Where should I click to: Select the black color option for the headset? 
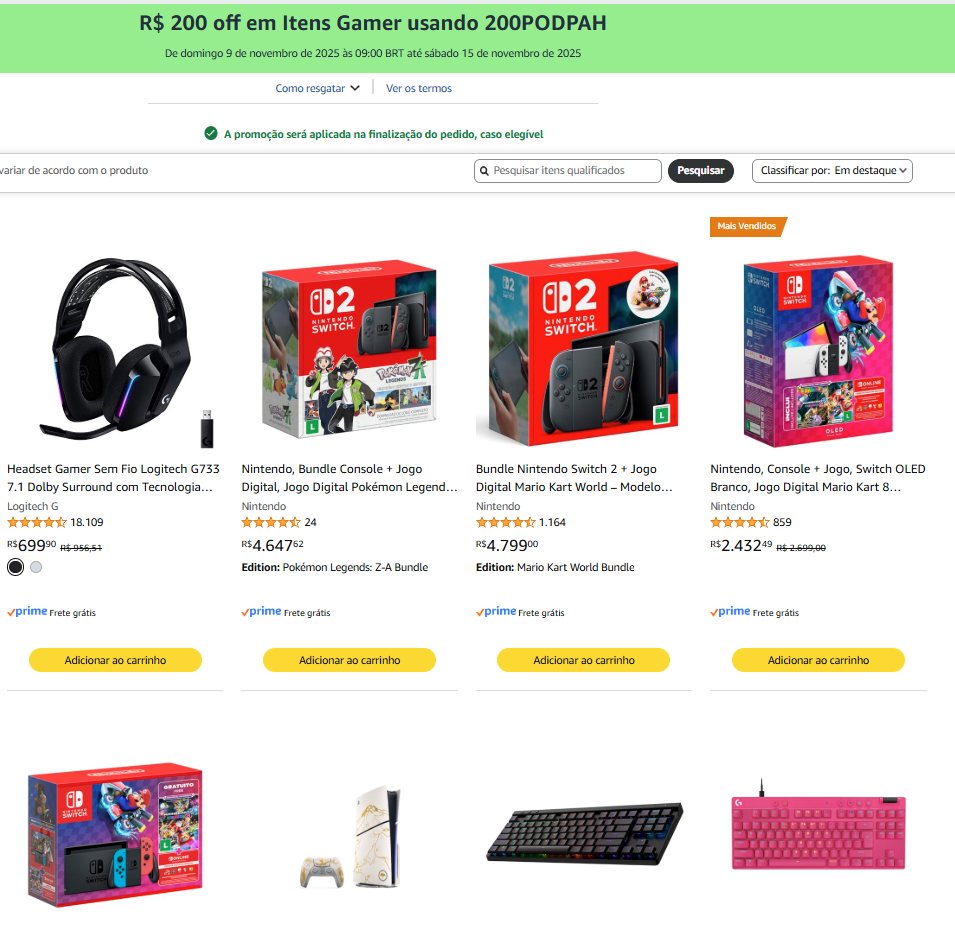[15, 566]
